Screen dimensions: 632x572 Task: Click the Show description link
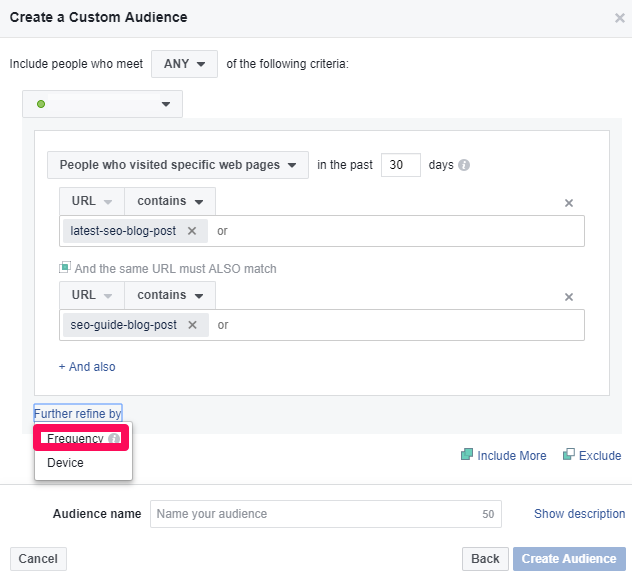(579, 514)
